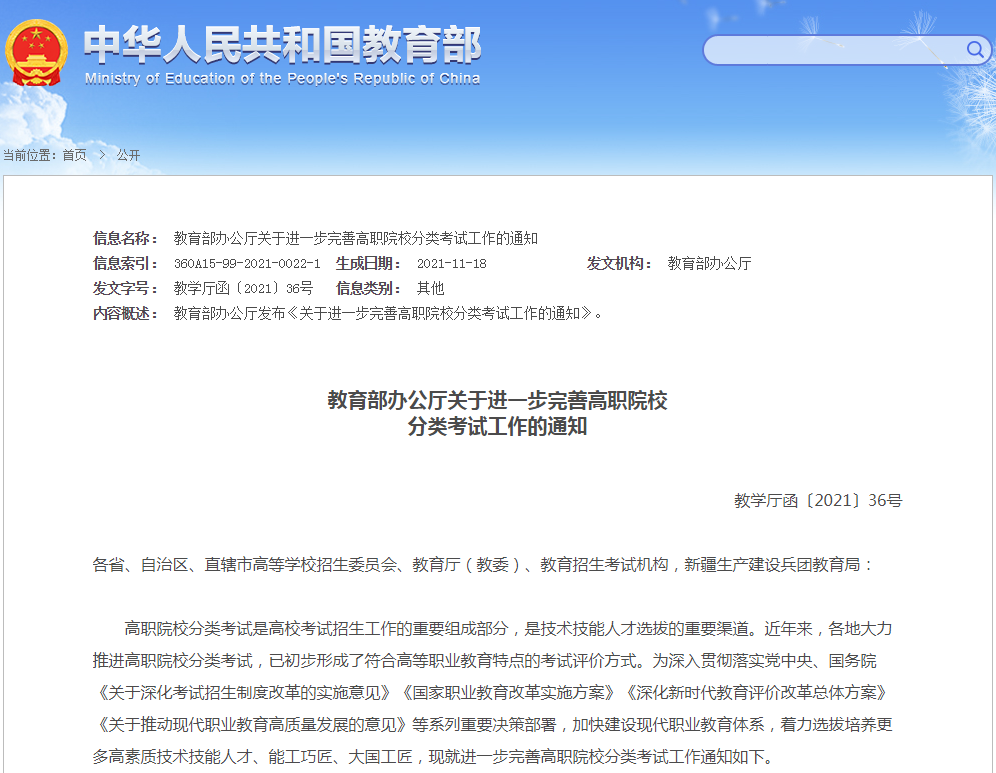Click the breadcrumb arrow between 首页 and 公开
Viewport: 996px width, 773px height.
click(102, 155)
